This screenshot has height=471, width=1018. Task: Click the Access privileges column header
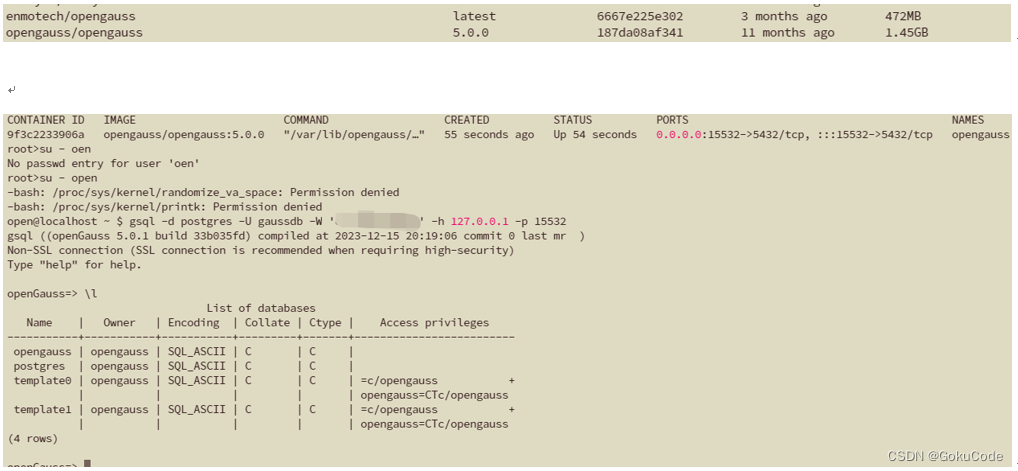(x=434, y=323)
